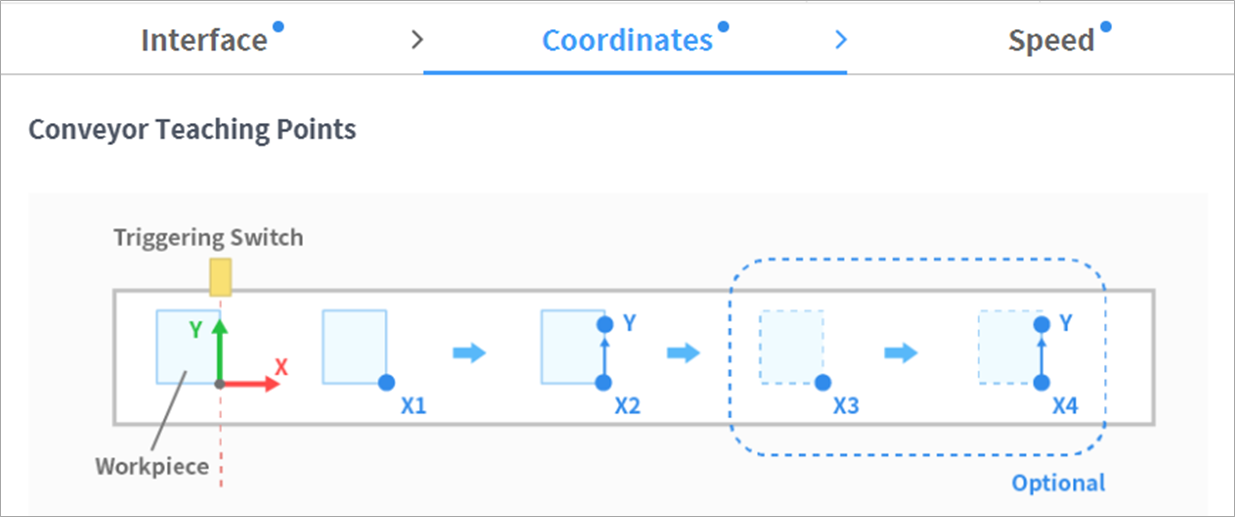The image size is (1235, 517).
Task: Go to the Speed tab
Action: point(1051,41)
